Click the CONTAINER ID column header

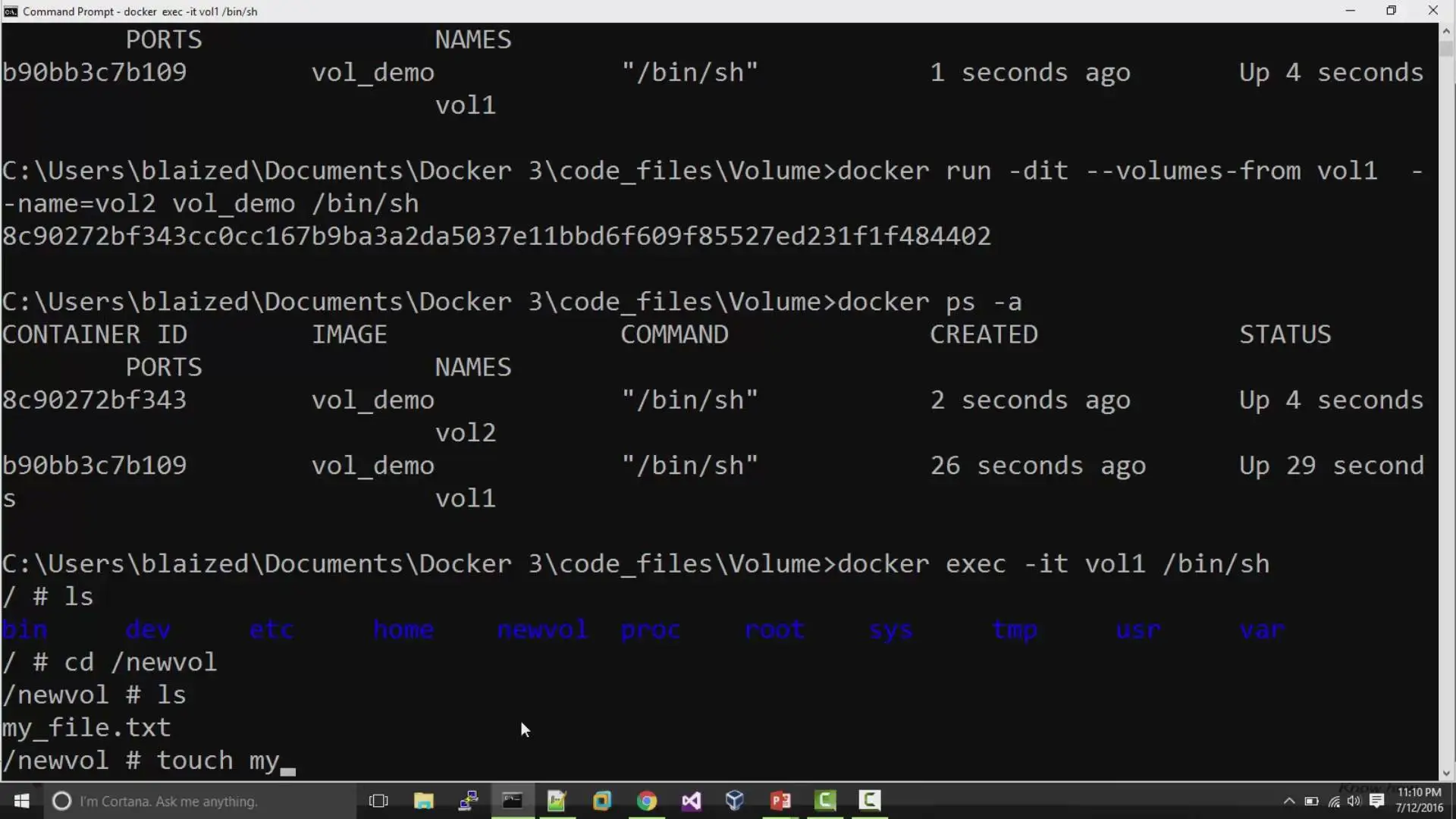(94, 334)
